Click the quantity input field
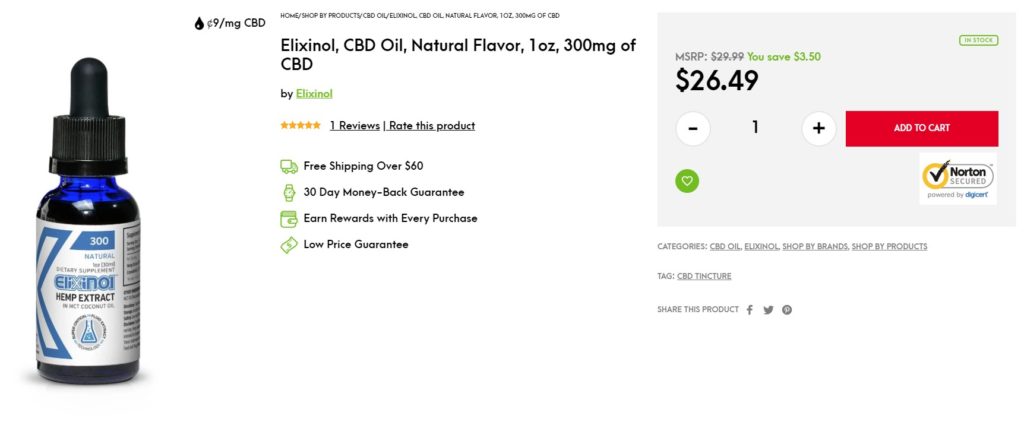The image size is (1024, 422). click(x=756, y=128)
